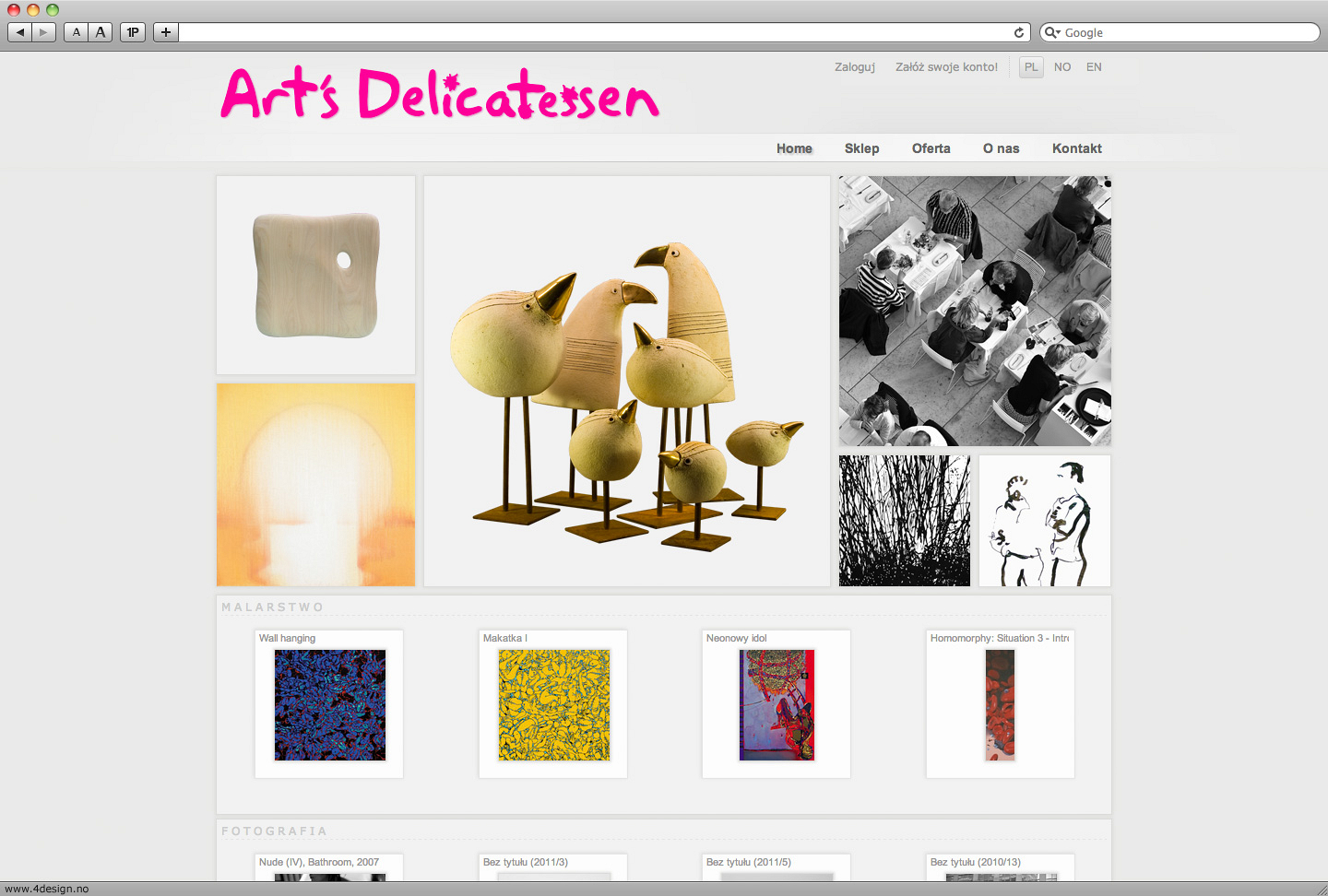Image resolution: width=1328 pixels, height=896 pixels.
Task: Increase text size with large A button
Action: (x=101, y=32)
